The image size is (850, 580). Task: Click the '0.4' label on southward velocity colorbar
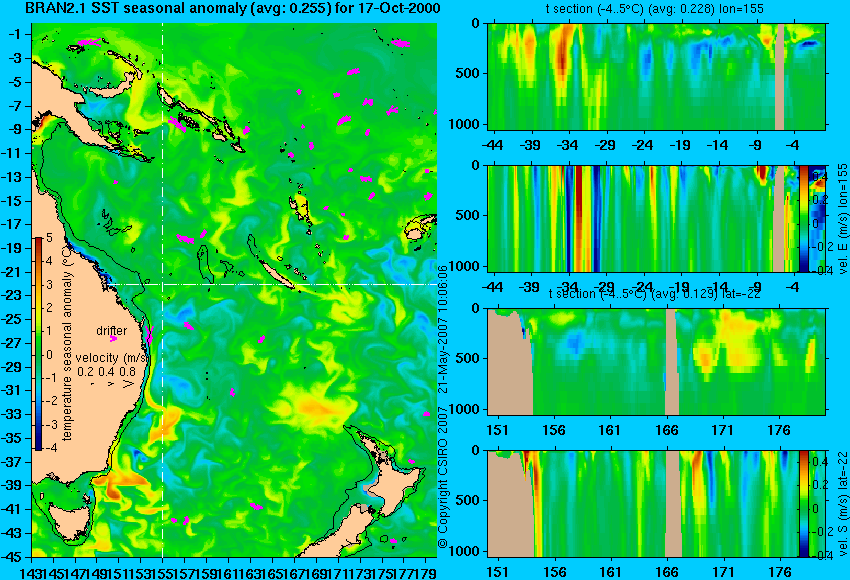[x=820, y=461]
